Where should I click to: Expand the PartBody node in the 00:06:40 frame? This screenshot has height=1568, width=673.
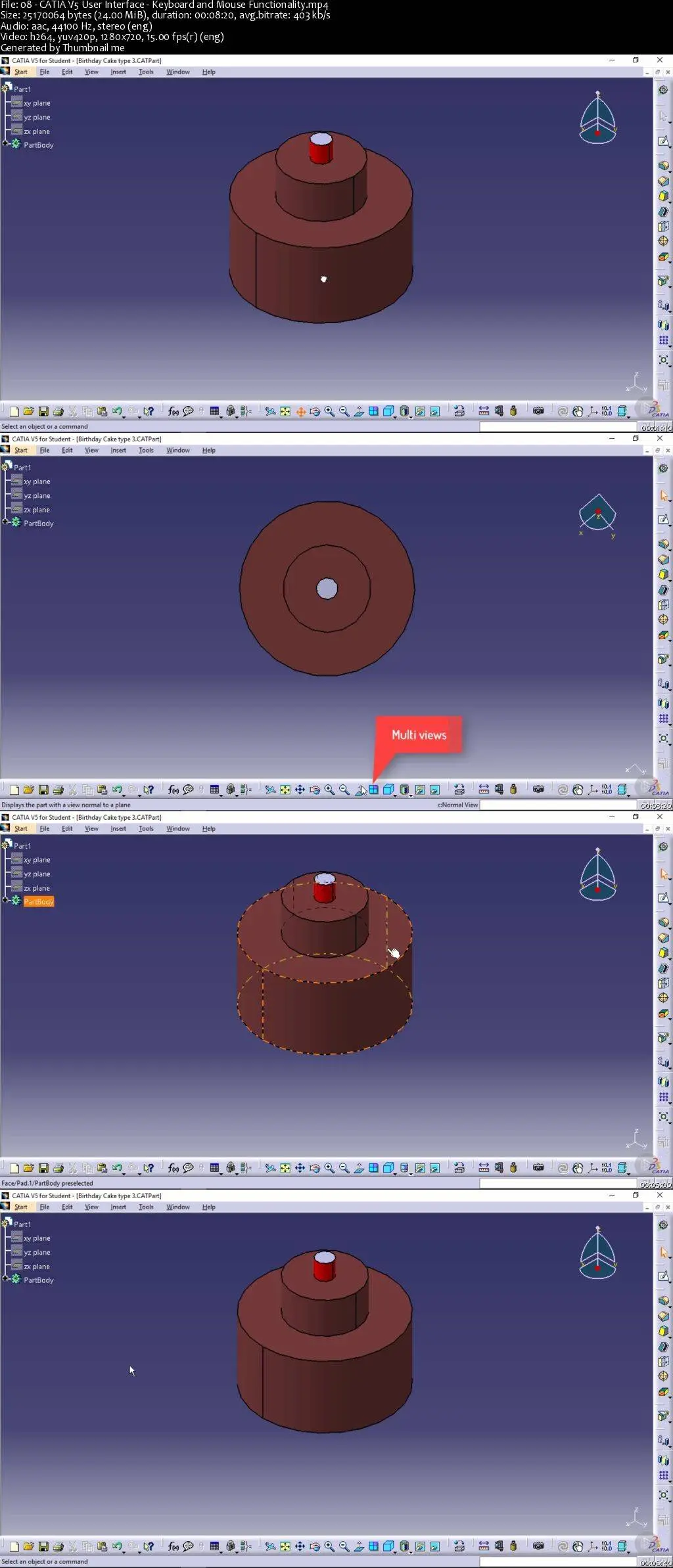coord(5,1278)
